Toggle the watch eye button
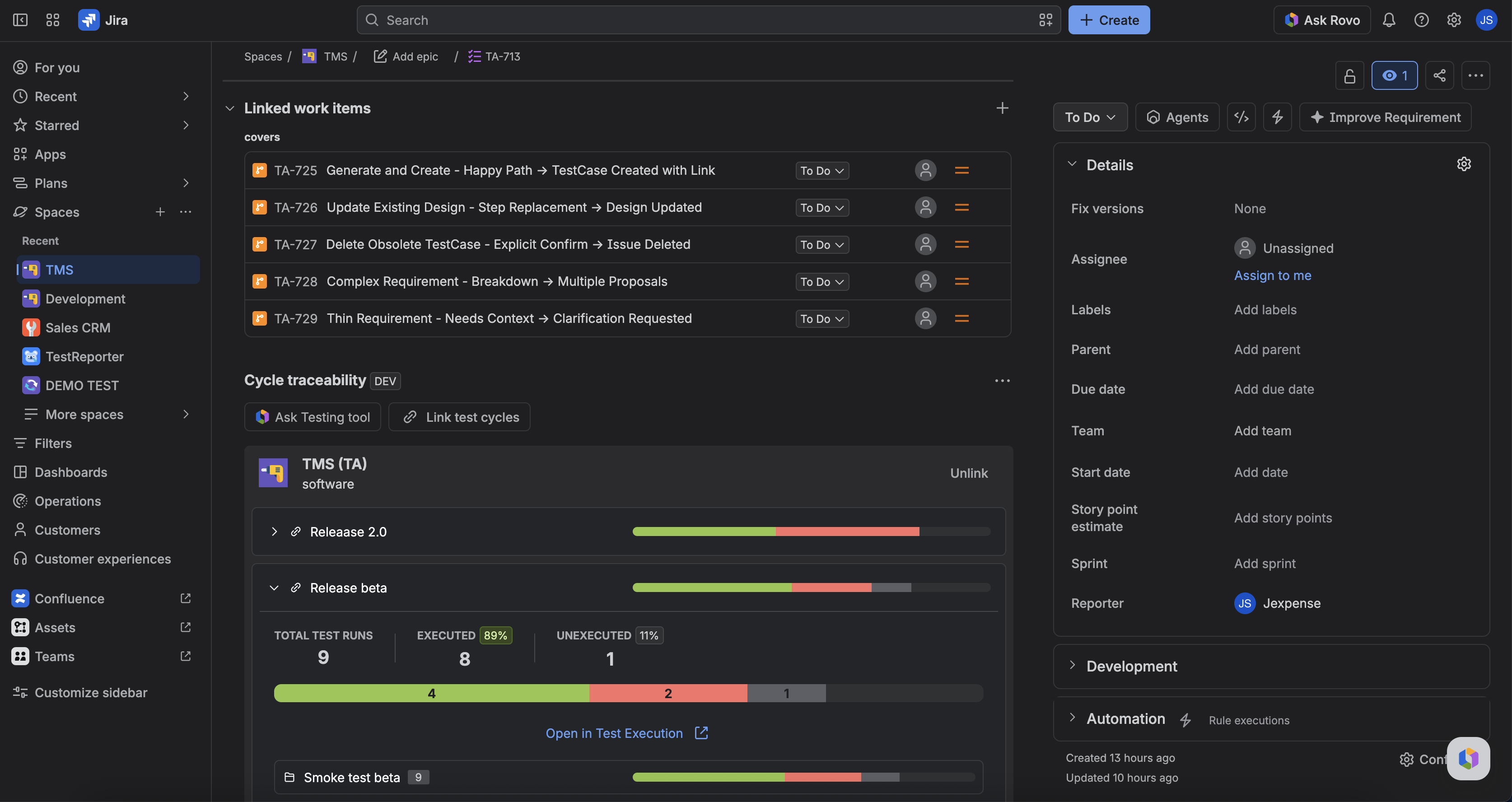The width and height of the screenshot is (1512, 802). (x=1394, y=76)
